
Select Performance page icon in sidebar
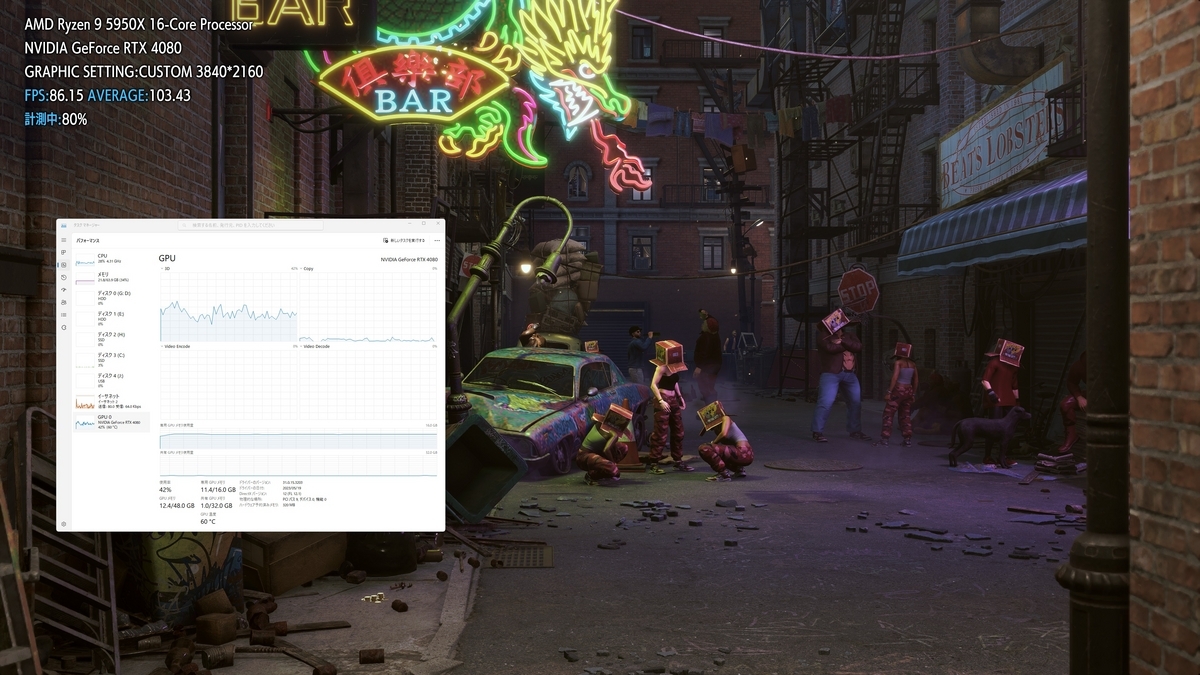coord(64,265)
